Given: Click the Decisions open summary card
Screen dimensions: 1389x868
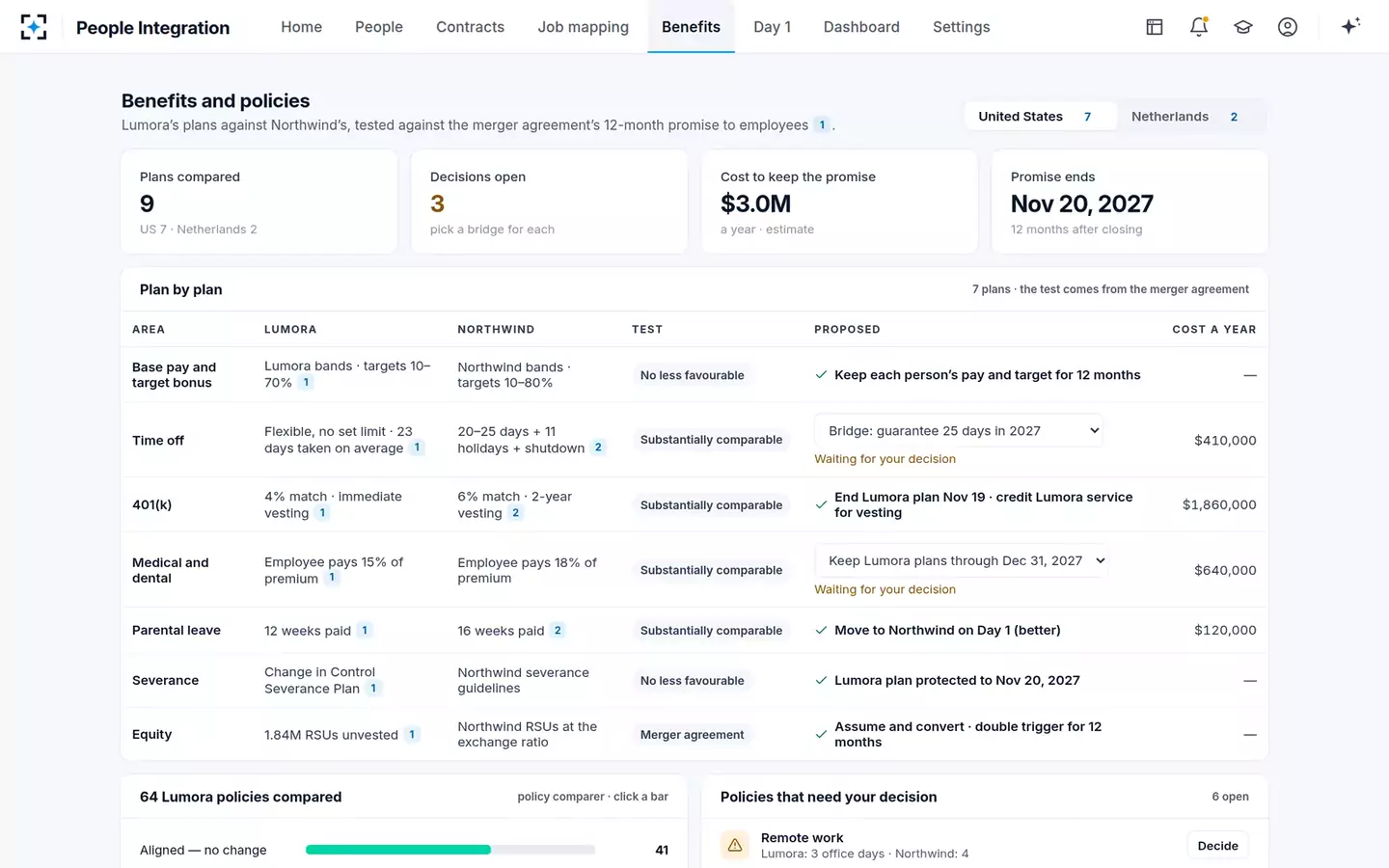Looking at the screenshot, I should (550, 202).
